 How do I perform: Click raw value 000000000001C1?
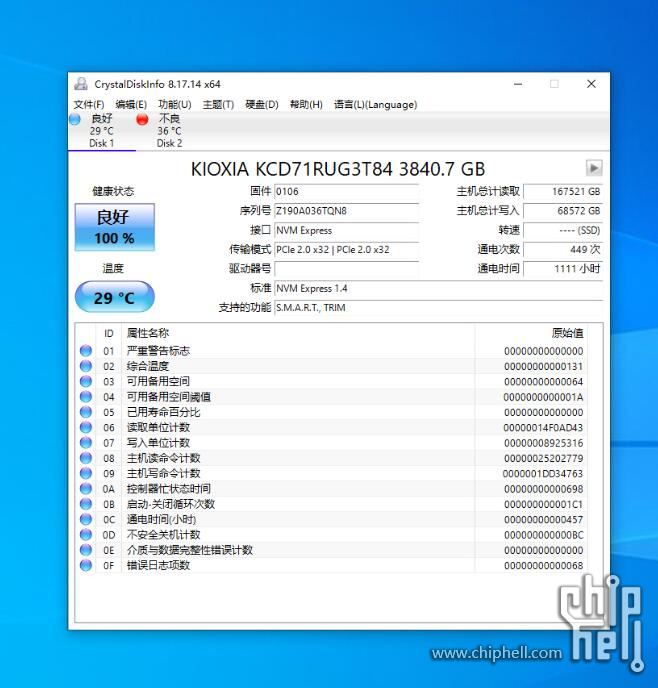pos(543,504)
